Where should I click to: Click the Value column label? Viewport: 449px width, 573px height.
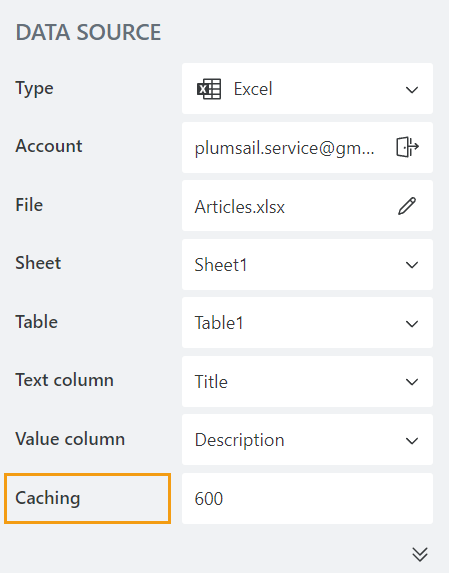[70, 439]
